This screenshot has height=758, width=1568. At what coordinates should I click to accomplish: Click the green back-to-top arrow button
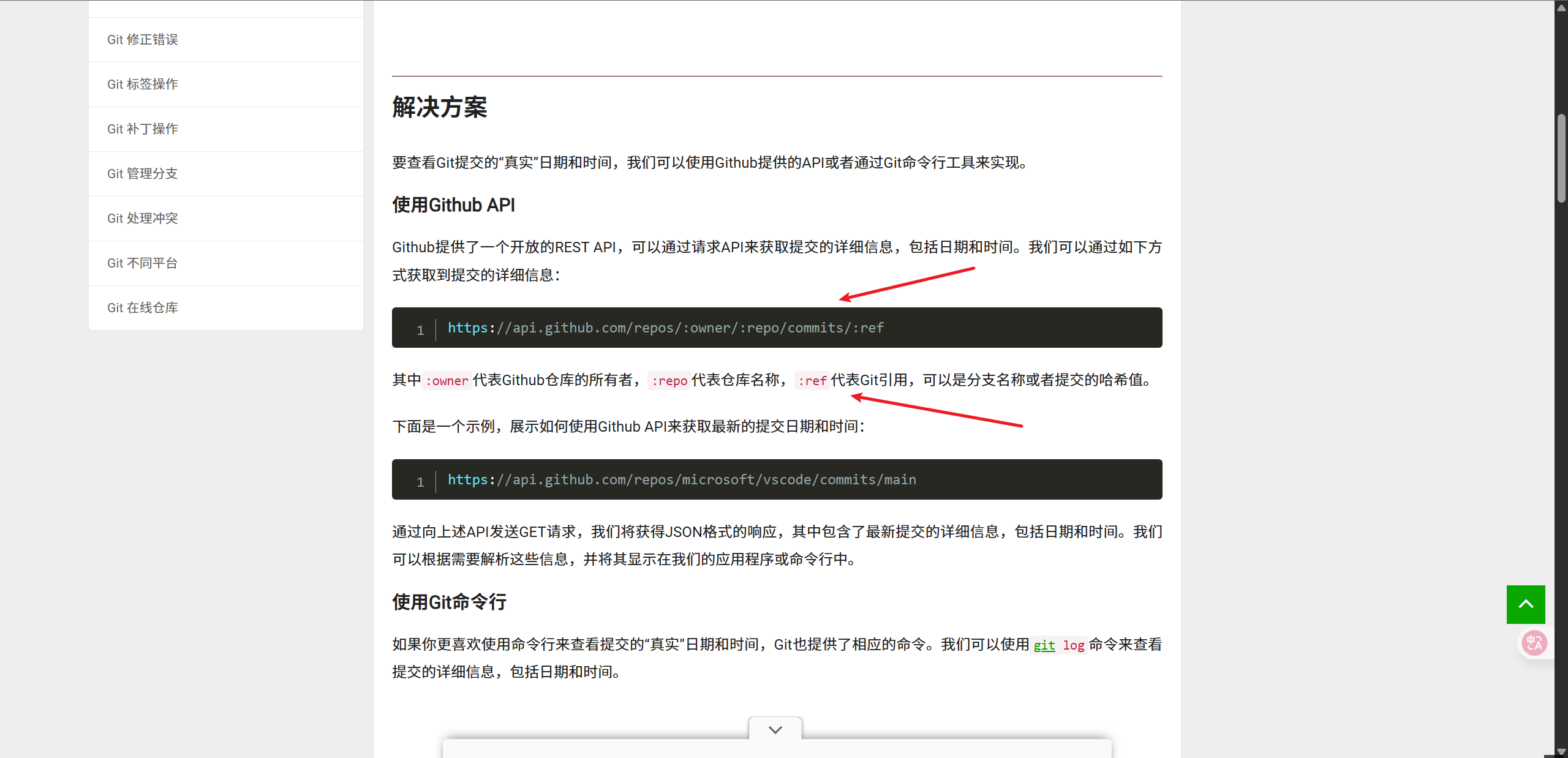coord(1525,604)
